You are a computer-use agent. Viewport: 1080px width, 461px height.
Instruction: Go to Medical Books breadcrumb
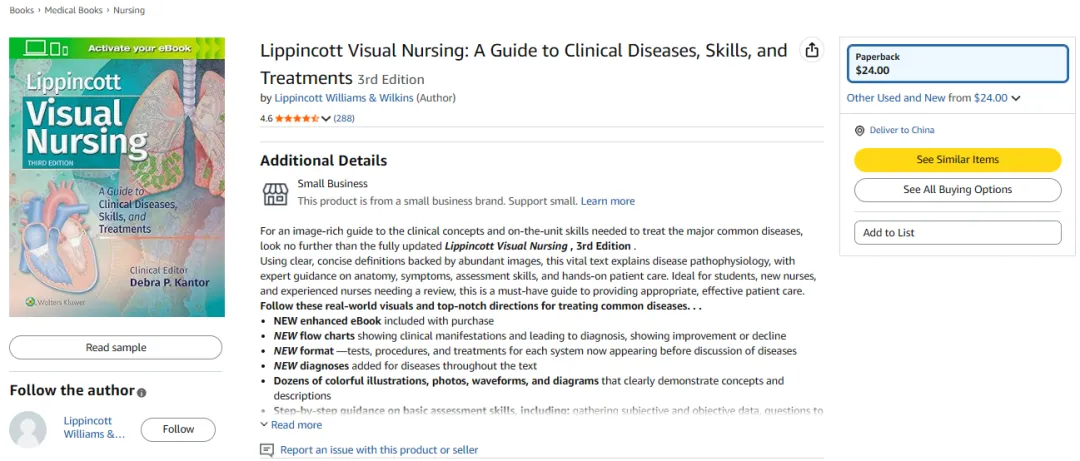[x=73, y=10]
